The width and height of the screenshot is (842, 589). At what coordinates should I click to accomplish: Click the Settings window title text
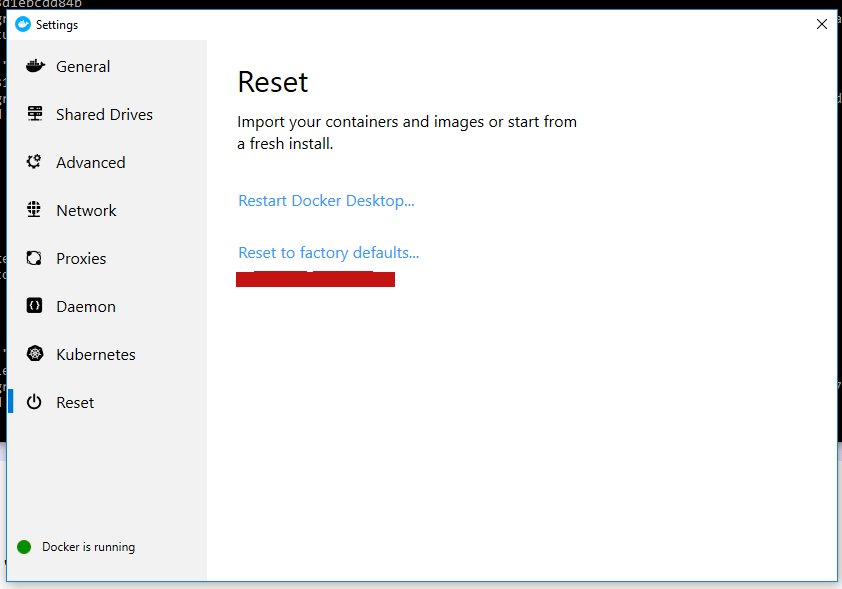pos(57,25)
